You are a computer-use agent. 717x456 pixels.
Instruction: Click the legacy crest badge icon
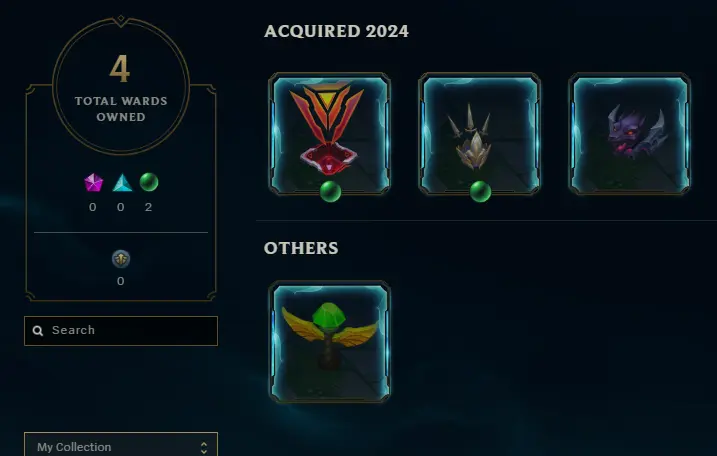121,259
